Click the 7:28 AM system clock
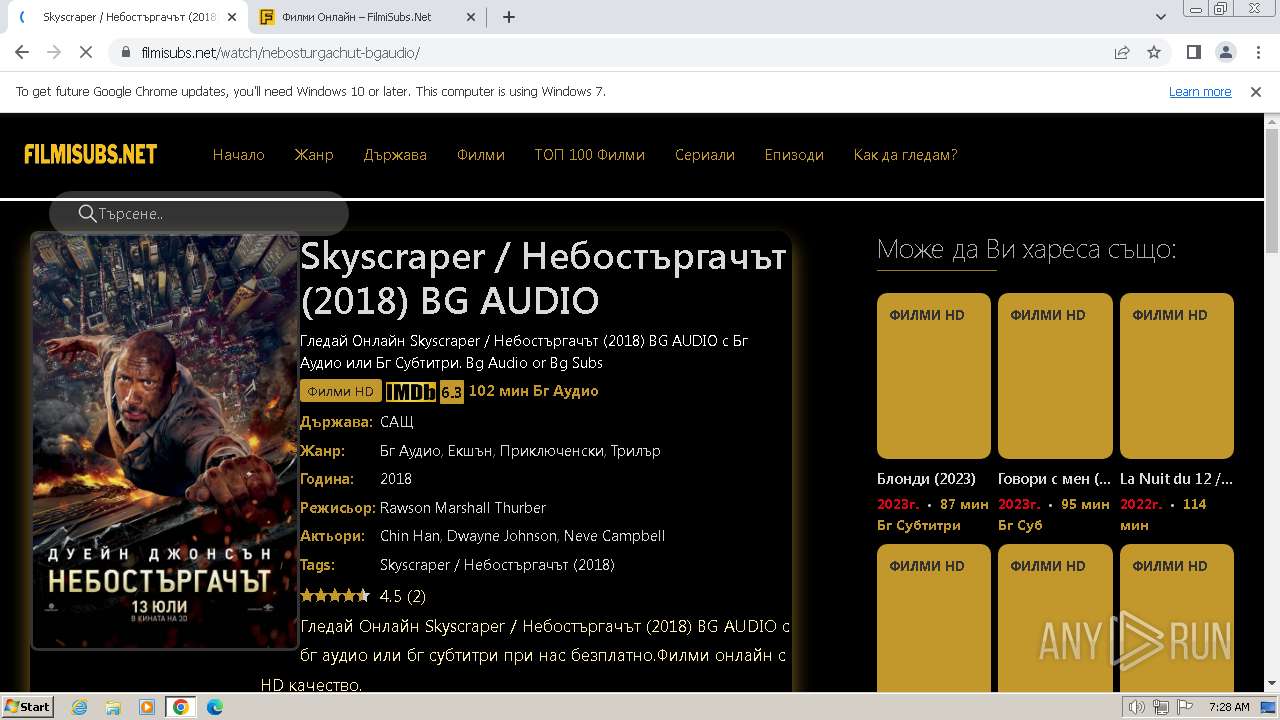Viewport: 1280px width, 720px height. (x=1229, y=707)
